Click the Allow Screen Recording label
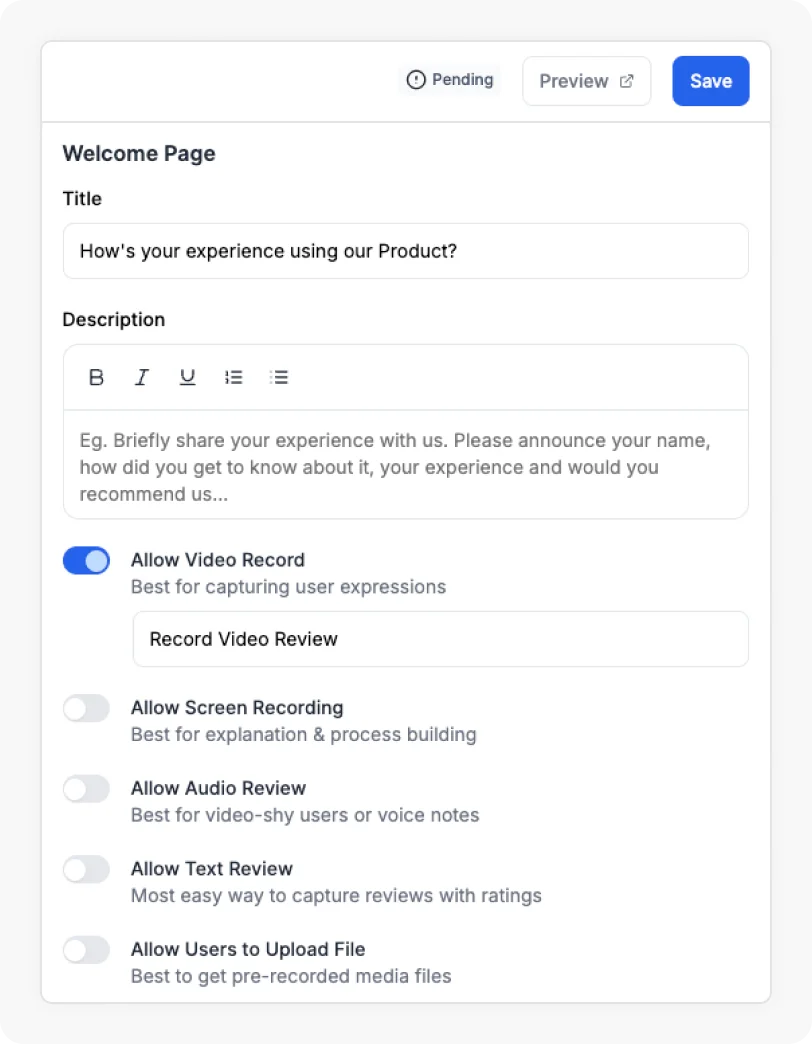This screenshot has width=812, height=1044. pos(236,708)
